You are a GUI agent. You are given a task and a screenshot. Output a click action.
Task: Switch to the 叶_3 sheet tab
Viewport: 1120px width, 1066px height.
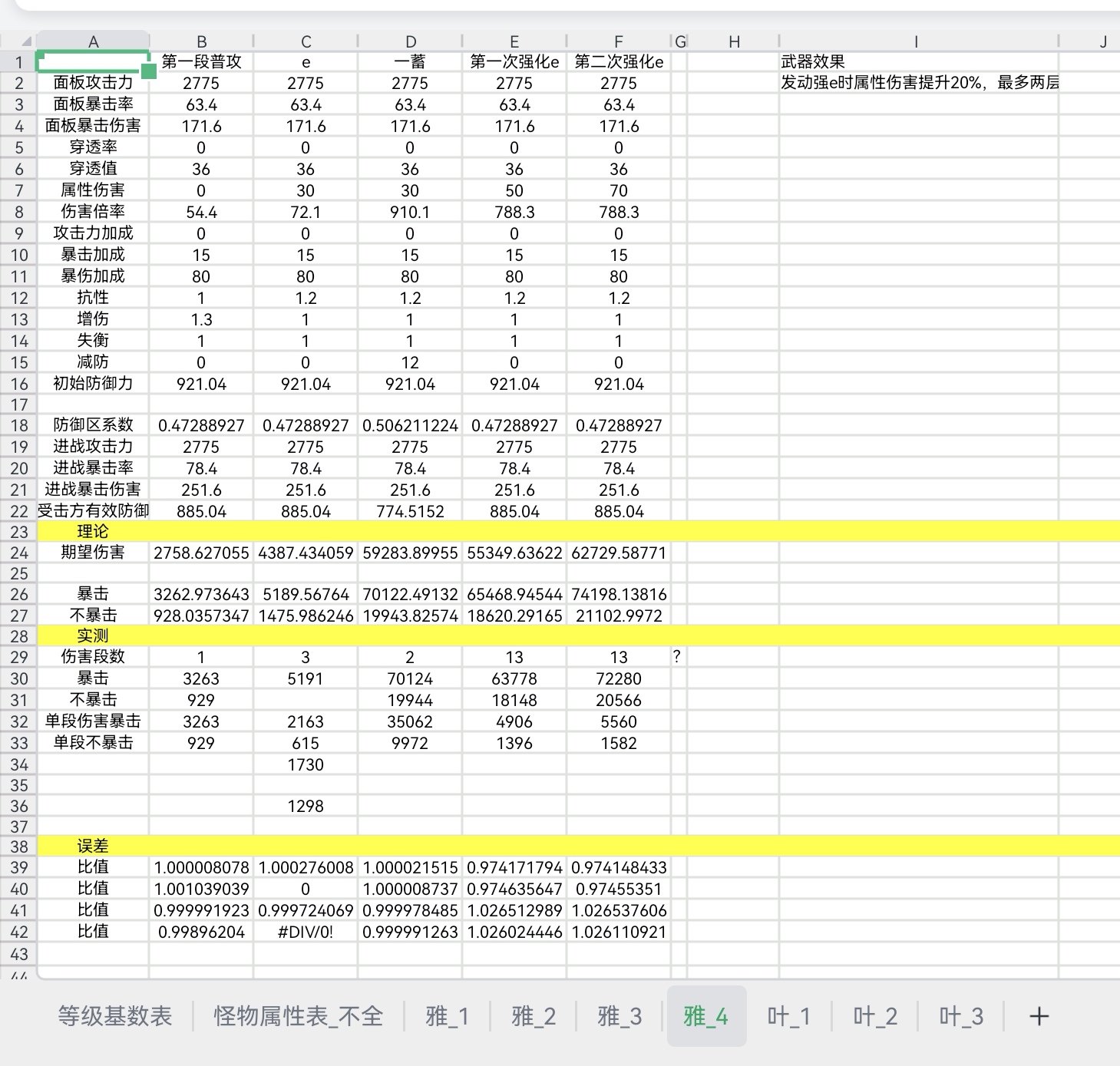961,1017
